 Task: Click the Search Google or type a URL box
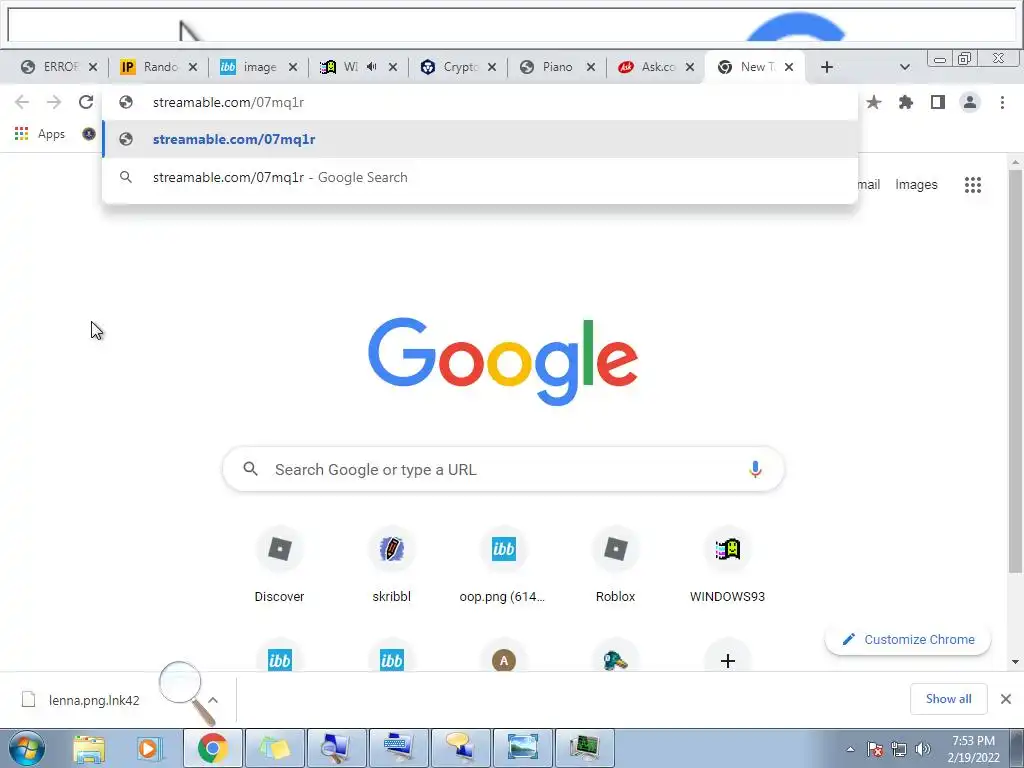(x=503, y=469)
